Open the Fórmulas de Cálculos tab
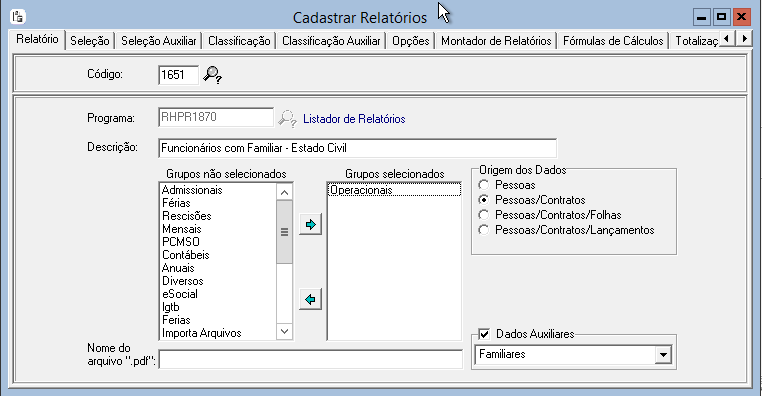Image resolution: width=762 pixels, height=396 pixels. [x=613, y=41]
